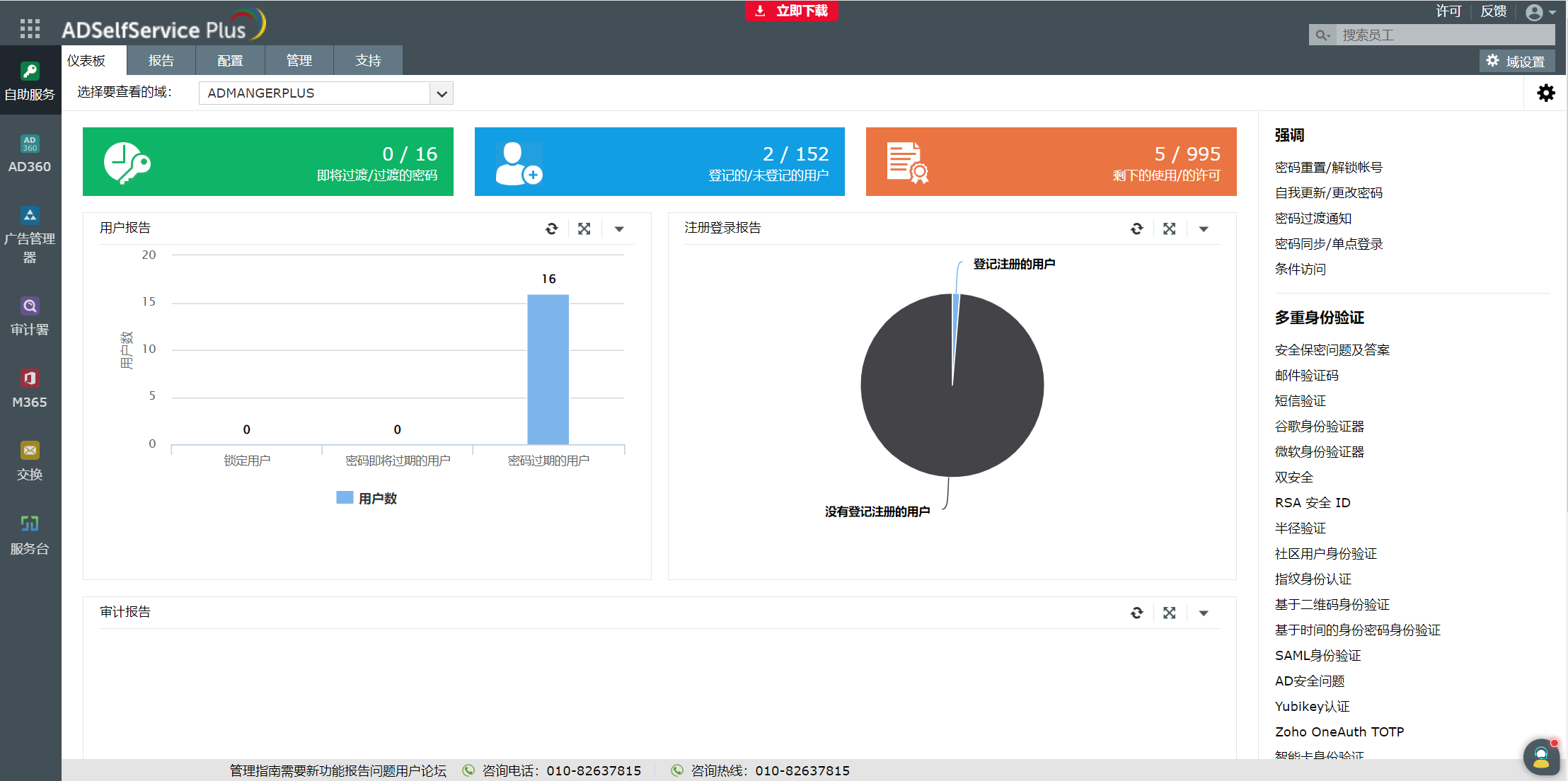Open the user account menu arrow
The image size is (1568, 781).
[x=1552, y=13]
